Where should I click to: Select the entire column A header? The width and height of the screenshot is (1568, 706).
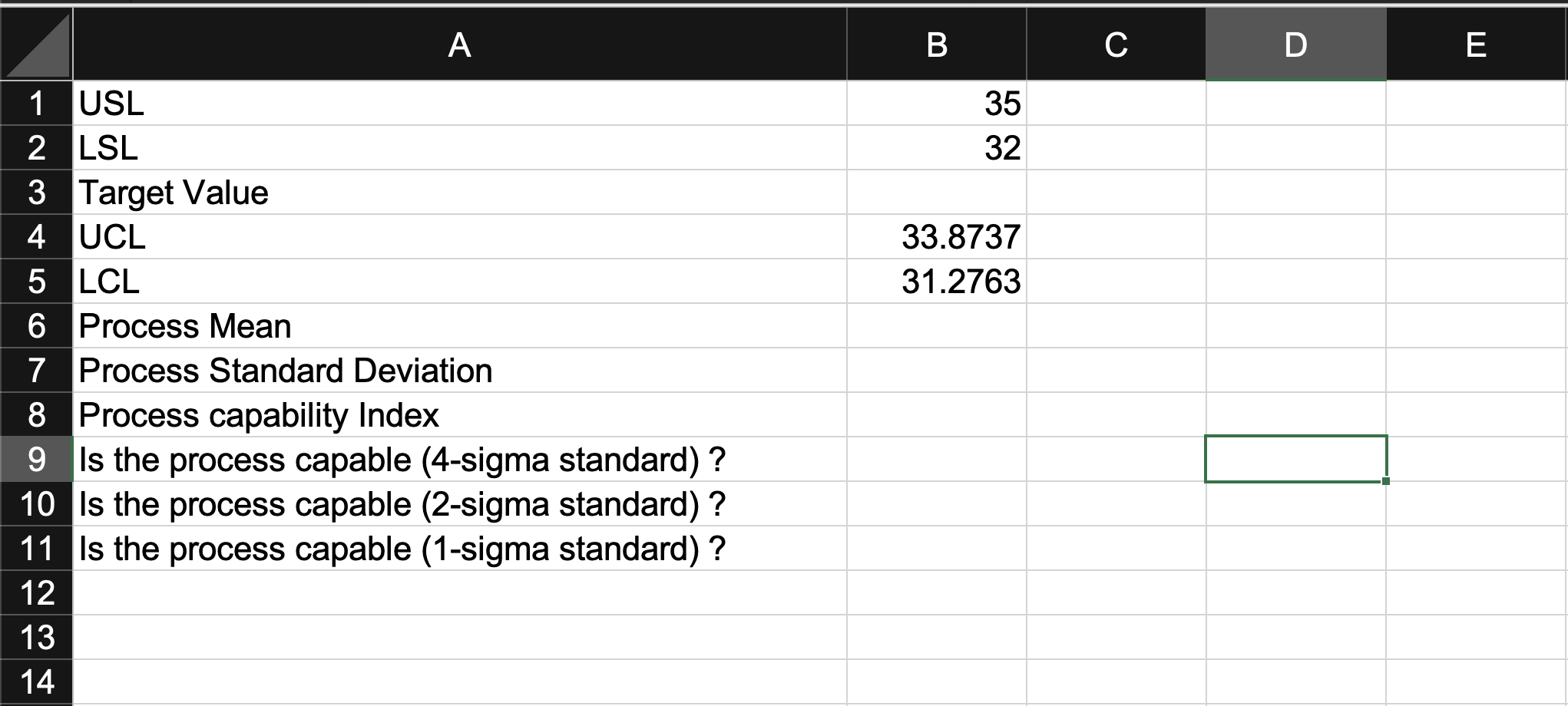461,46
